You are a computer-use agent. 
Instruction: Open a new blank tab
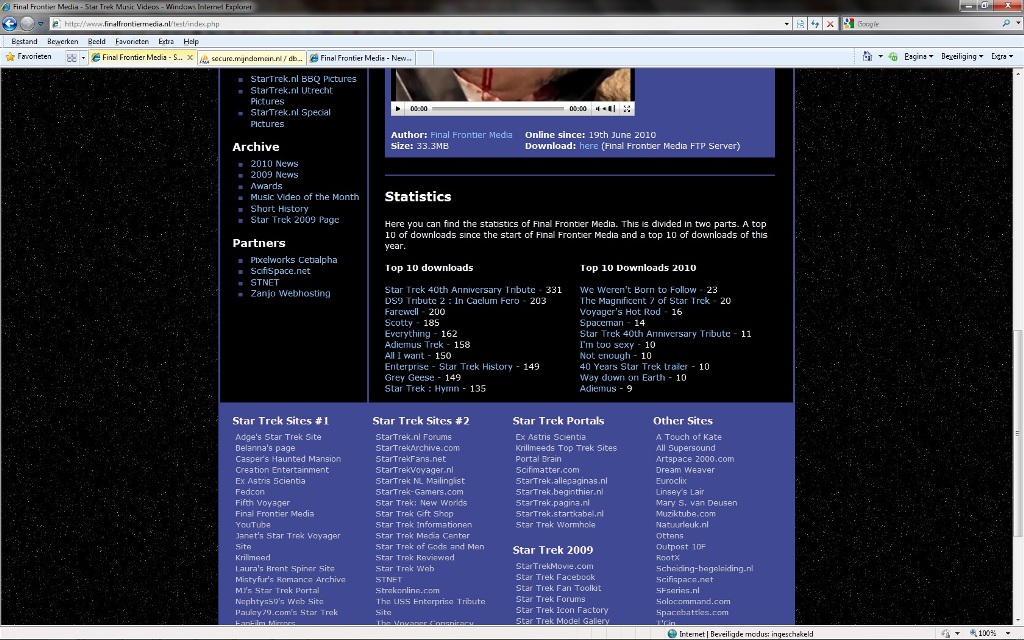pos(424,58)
